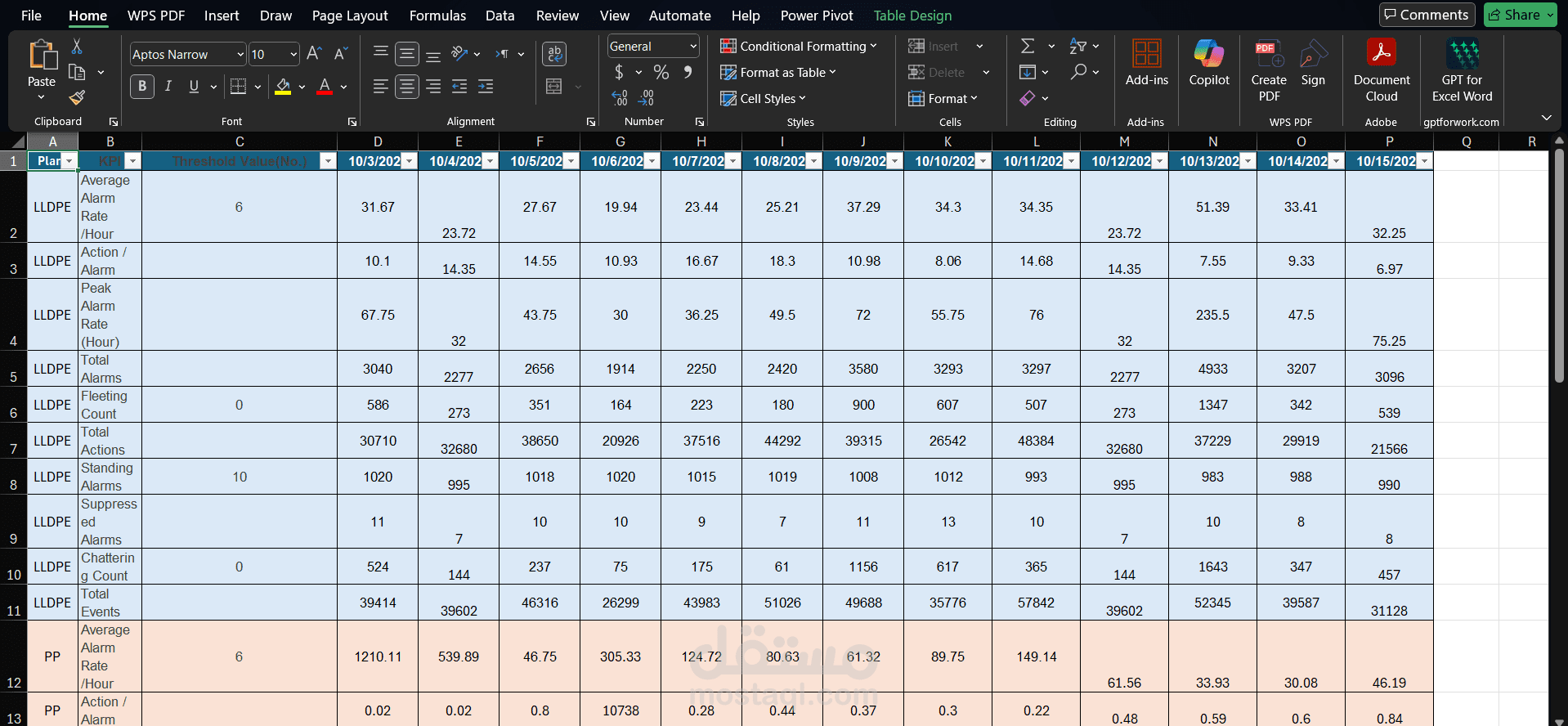Apply Accounting dollar number format
This screenshot has width=1568, height=726.
(x=619, y=72)
